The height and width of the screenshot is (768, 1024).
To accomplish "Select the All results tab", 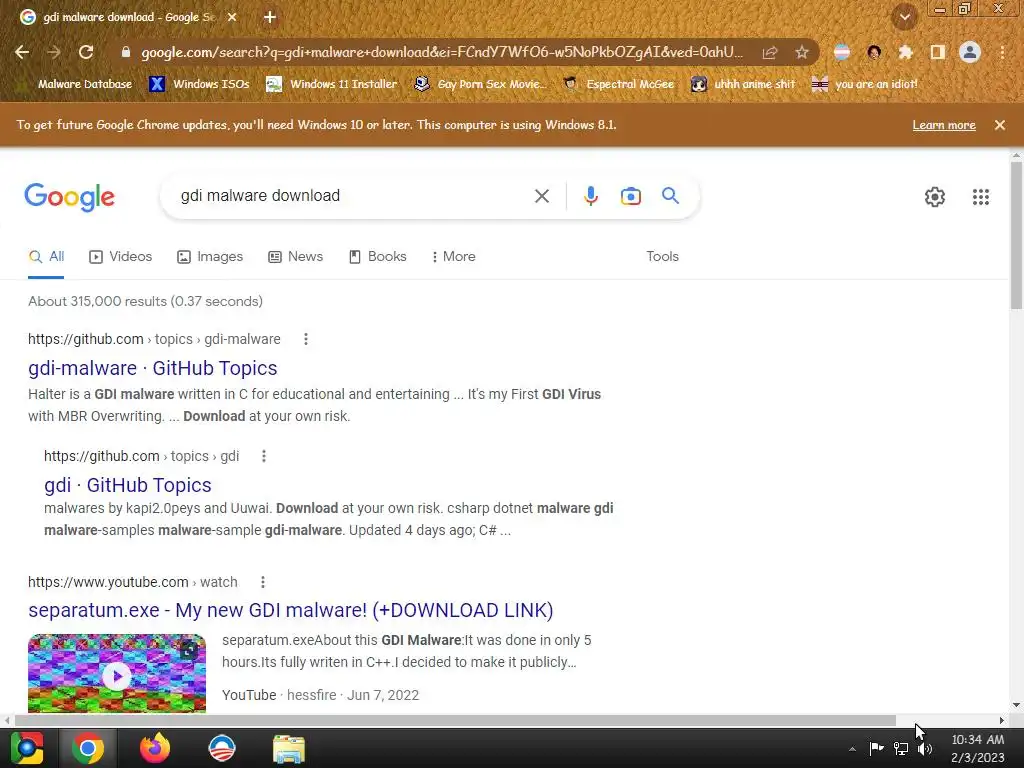I will click(46, 257).
